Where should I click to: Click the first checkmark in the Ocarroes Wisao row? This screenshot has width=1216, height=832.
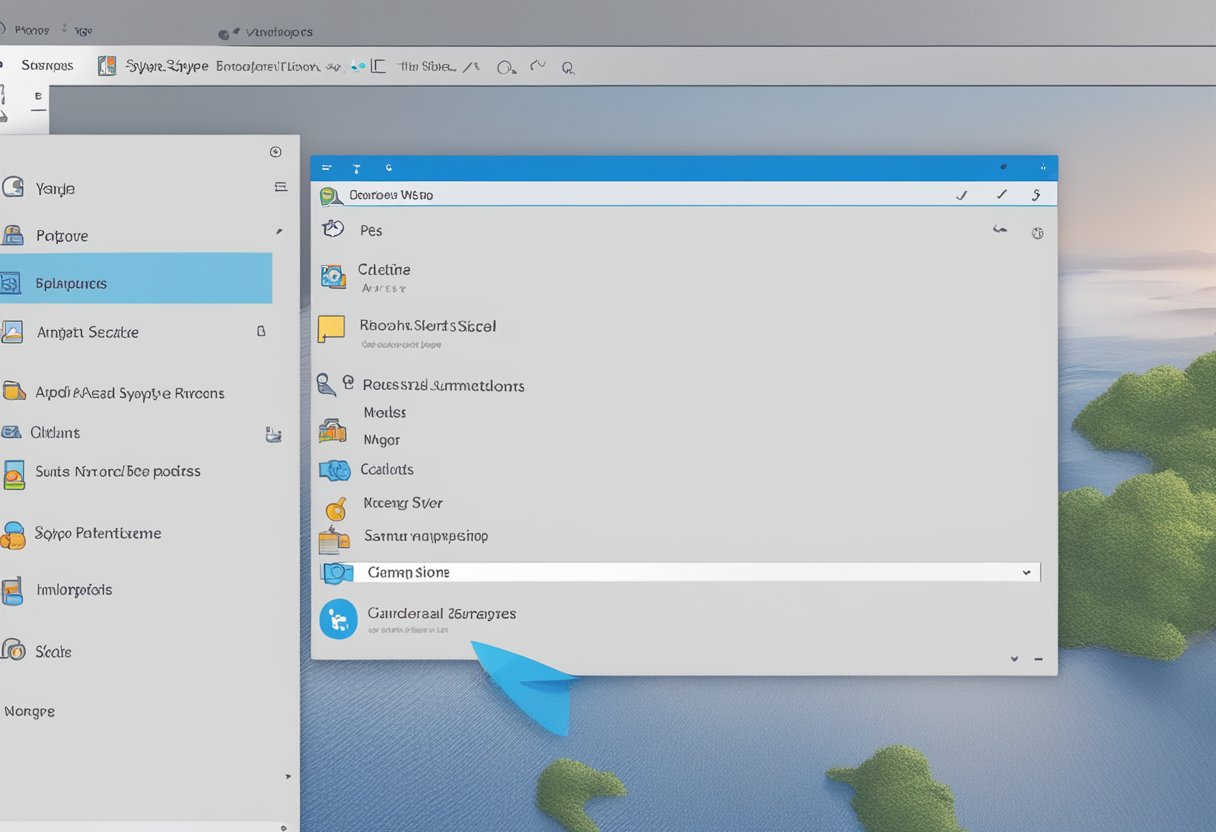coord(962,195)
